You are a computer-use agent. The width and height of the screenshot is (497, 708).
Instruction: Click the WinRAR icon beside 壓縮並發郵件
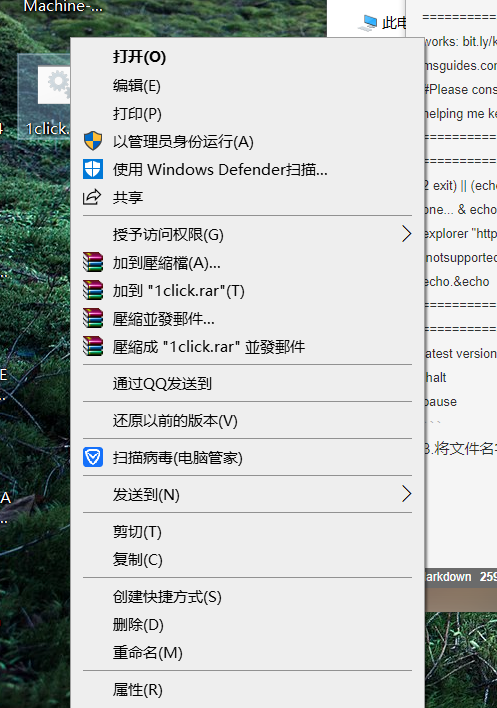pos(93,318)
